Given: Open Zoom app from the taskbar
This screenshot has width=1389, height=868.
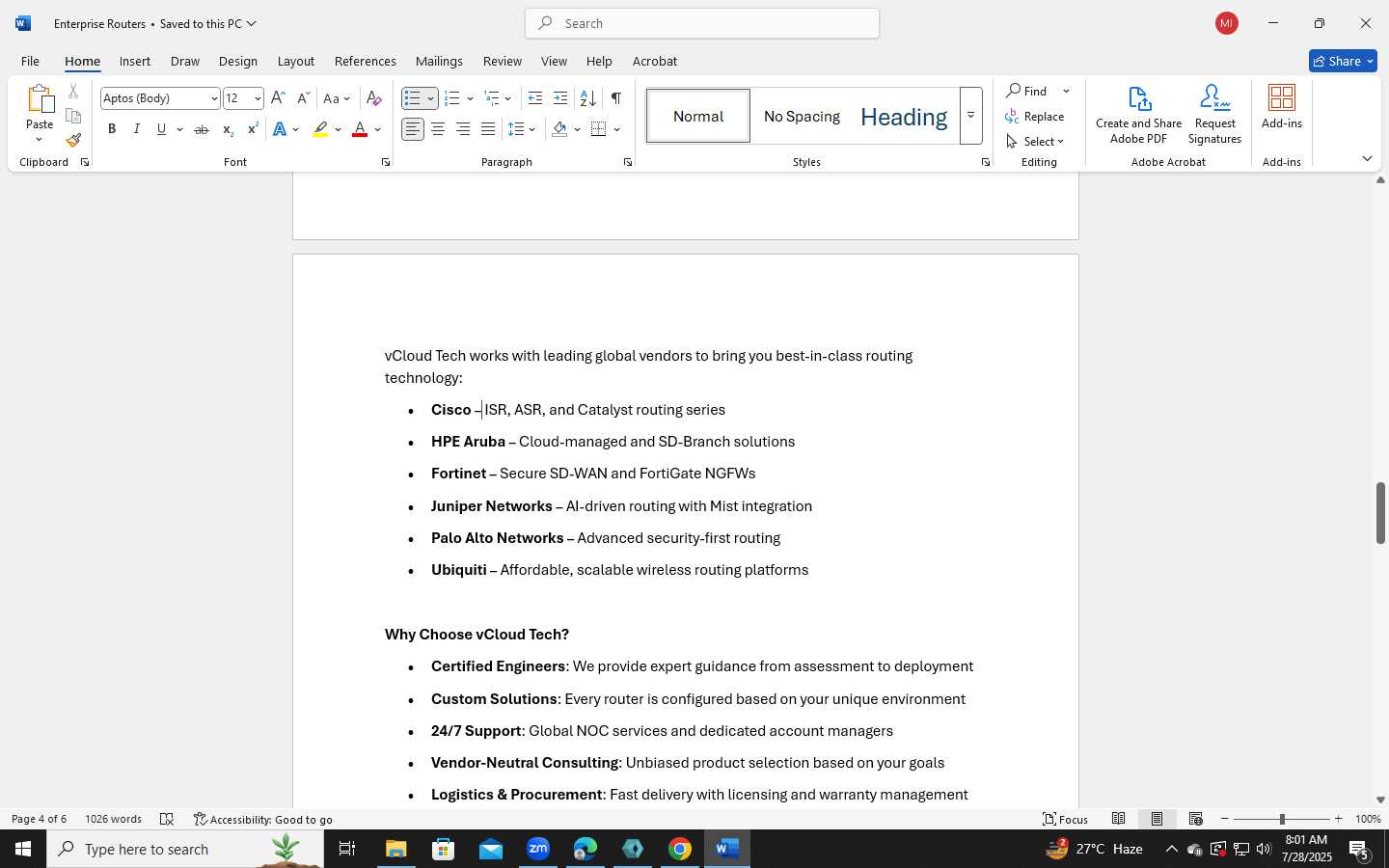Looking at the screenshot, I should click(538, 849).
